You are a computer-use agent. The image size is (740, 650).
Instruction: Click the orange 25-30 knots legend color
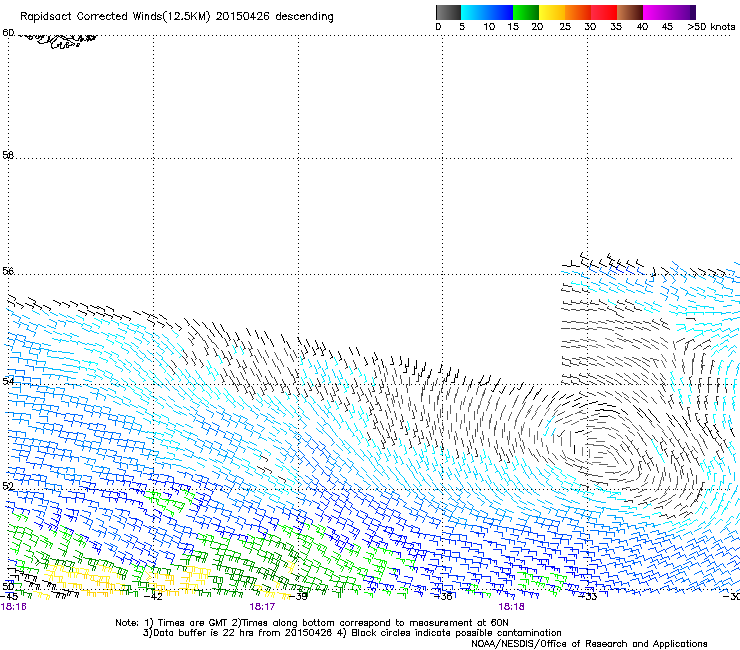578,12
